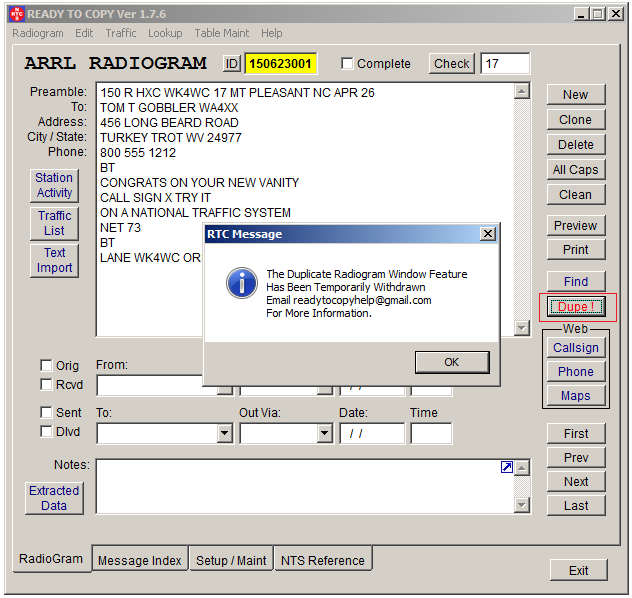Click the info icon in RTC Message dialog
The height and width of the screenshot is (598, 632).
pos(241,283)
